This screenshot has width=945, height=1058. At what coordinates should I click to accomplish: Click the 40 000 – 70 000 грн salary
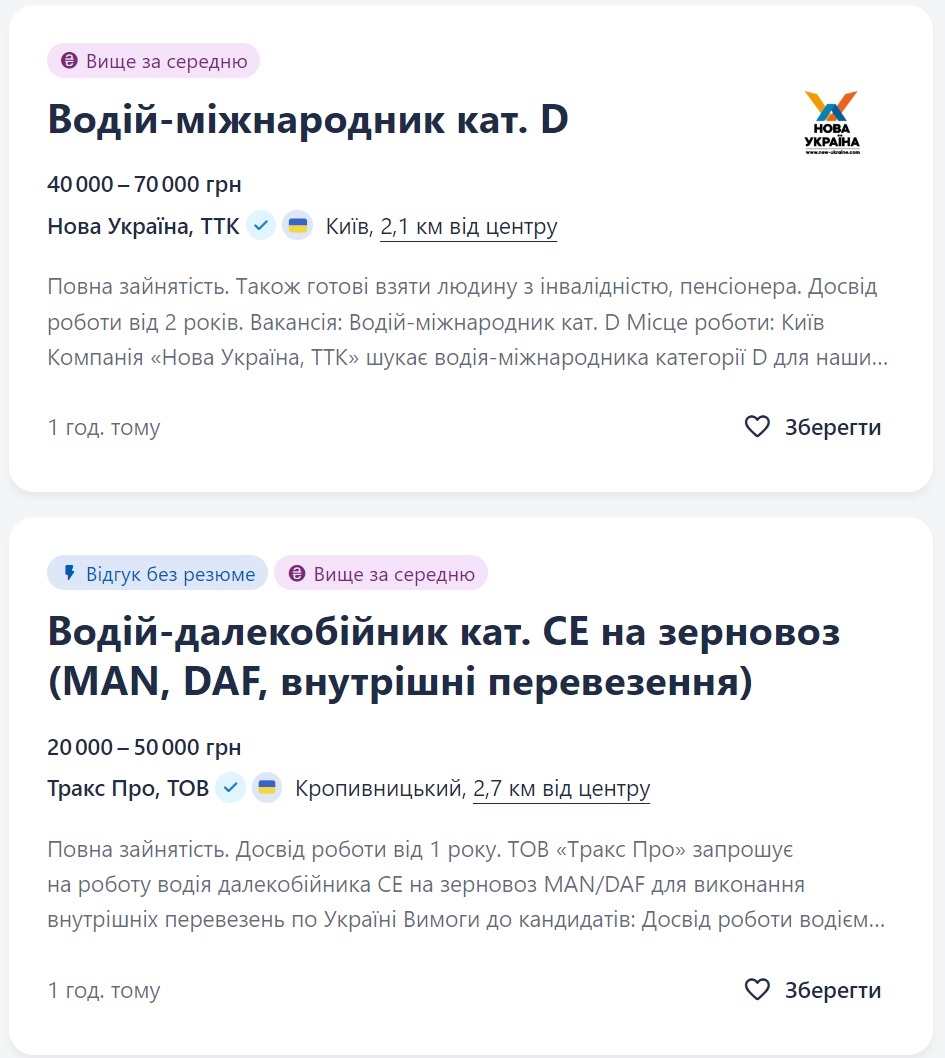point(144,185)
